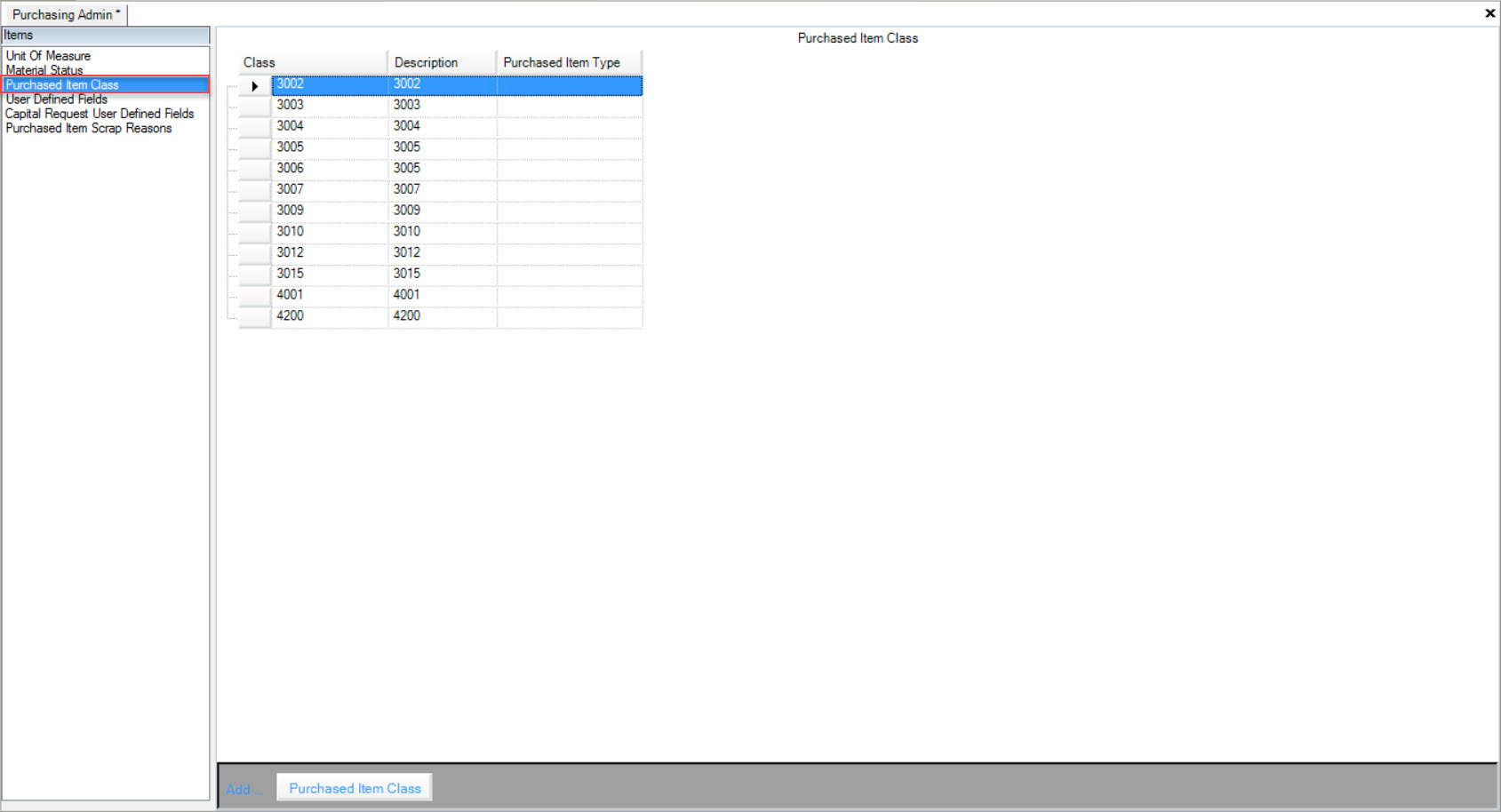The width and height of the screenshot is (1501, 812).
Task: Click the Purchased Item Class bottom button
Action: [355, 788]
